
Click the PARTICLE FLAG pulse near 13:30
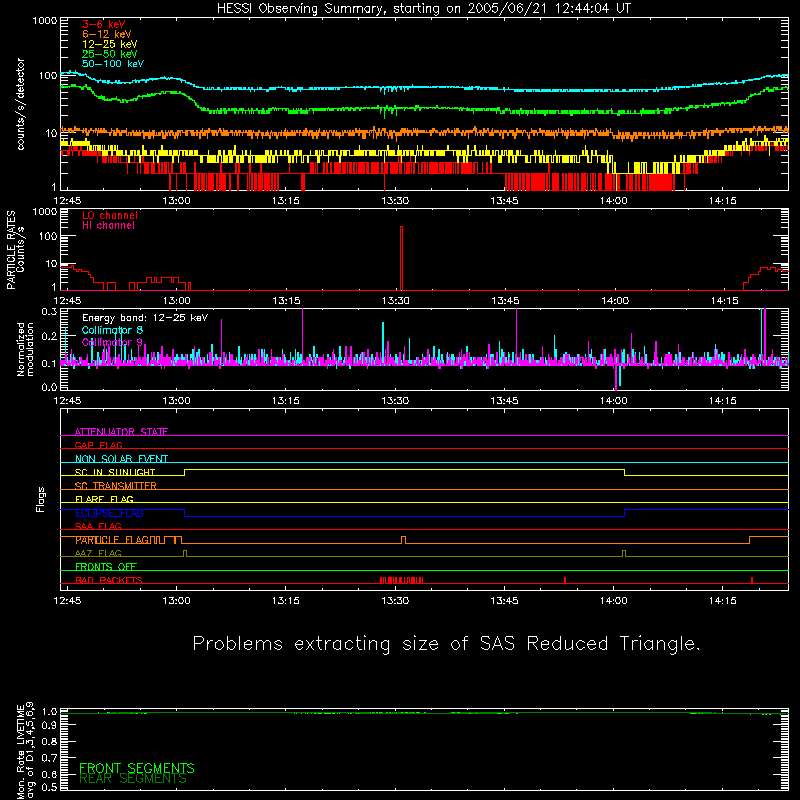(404, 540)
